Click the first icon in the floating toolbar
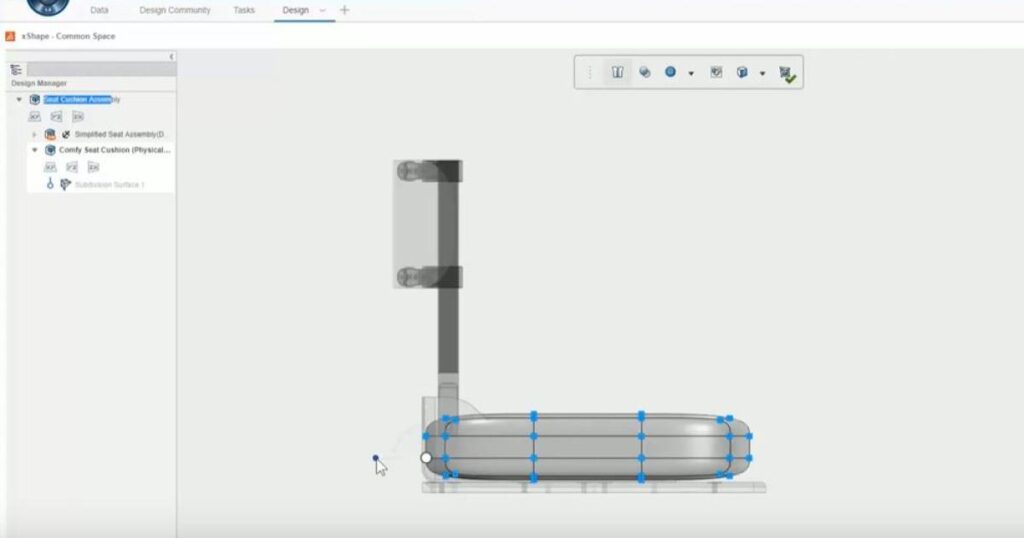Image resolution: width=1024 pixels, height=538 pixels. tap(618, 72)
